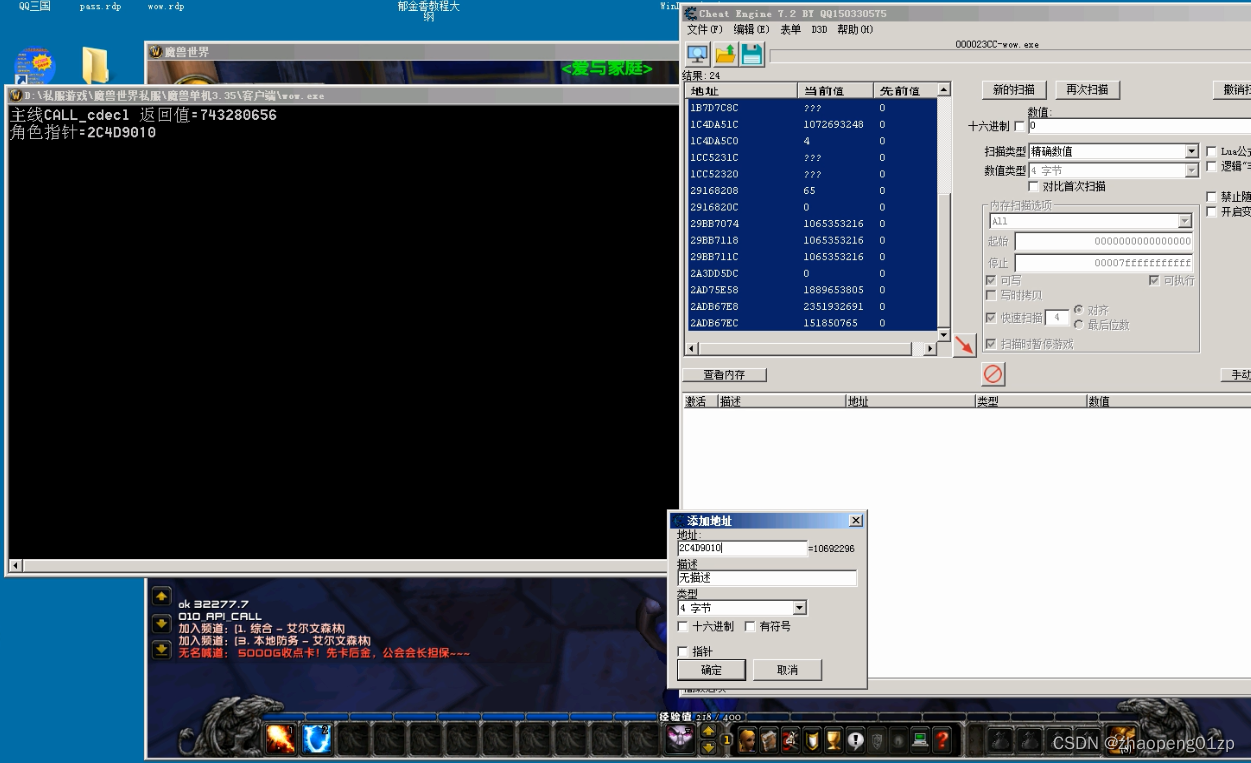Click the 新的扫描 button
This screenshot has height=763, width=1251.
[x=1014, y=90]
